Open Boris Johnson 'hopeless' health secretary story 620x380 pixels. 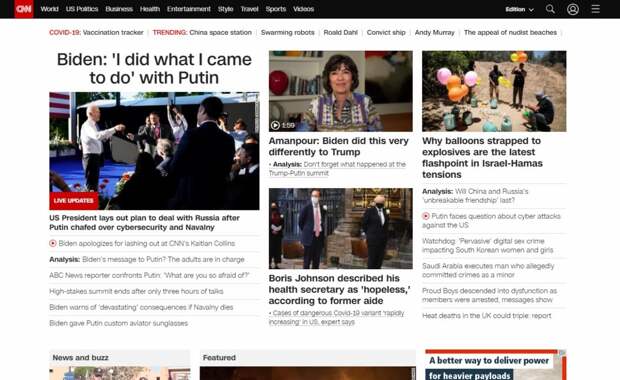(x=339, y=289)
